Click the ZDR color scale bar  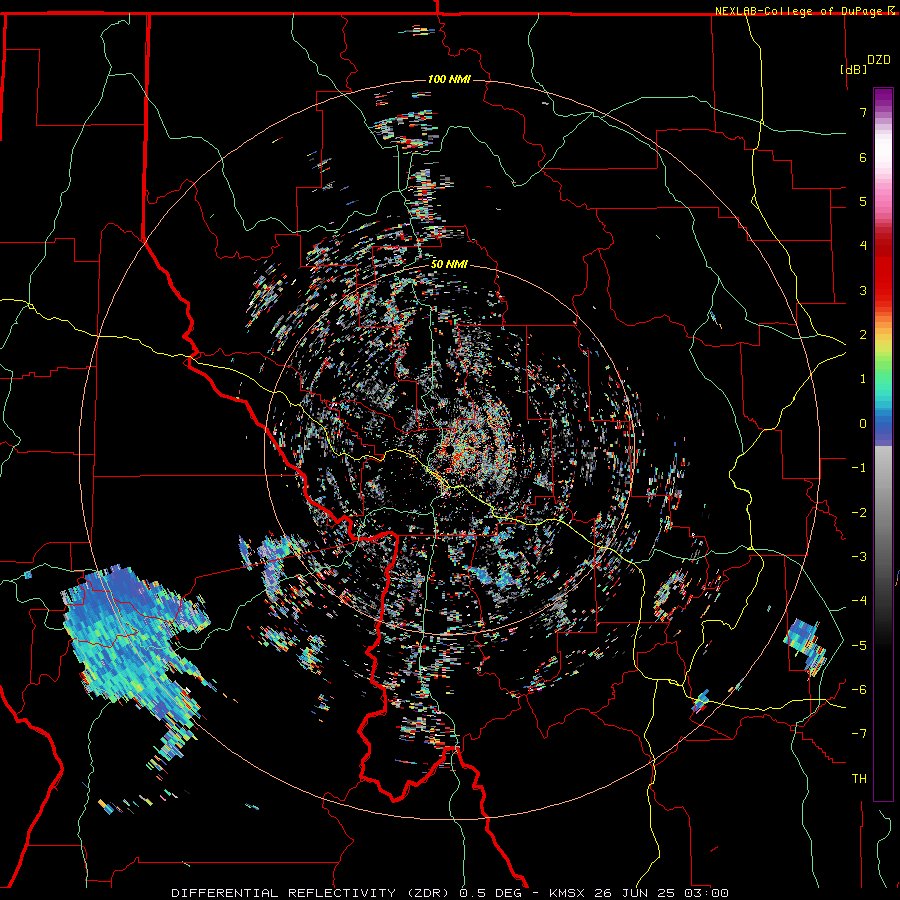883,444
